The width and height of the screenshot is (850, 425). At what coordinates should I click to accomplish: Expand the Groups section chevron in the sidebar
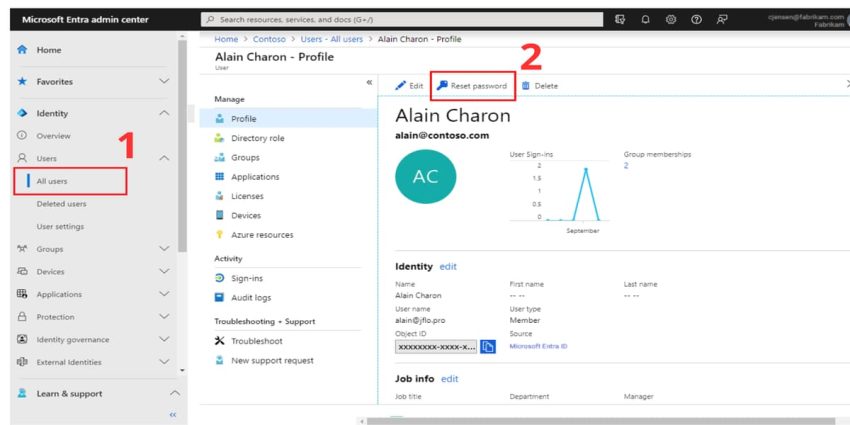click(164, 249)
